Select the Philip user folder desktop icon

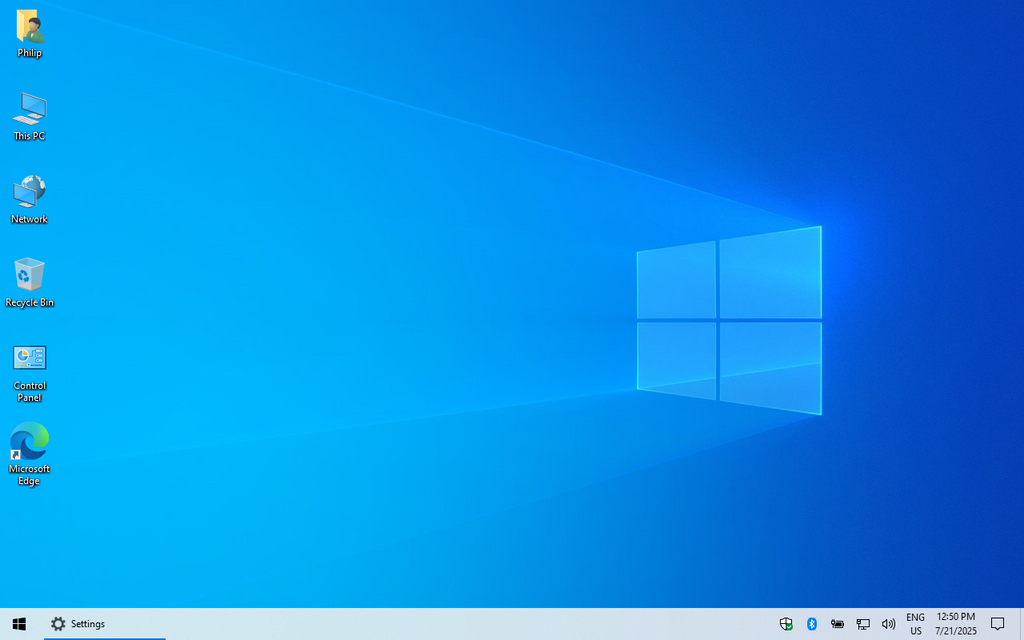(x=29, y=34)
